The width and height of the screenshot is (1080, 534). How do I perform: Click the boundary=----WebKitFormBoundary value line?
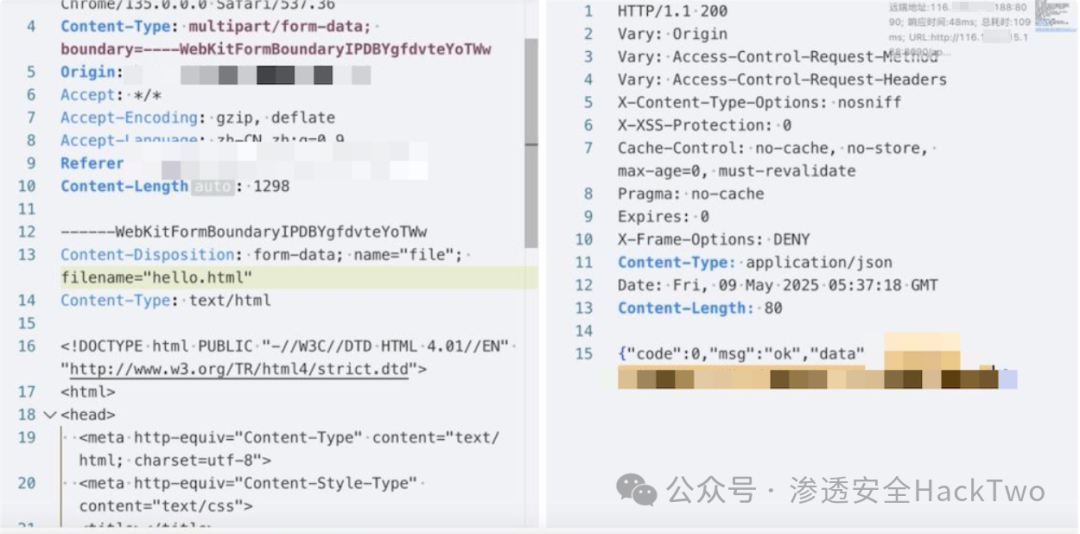point(276,50)
